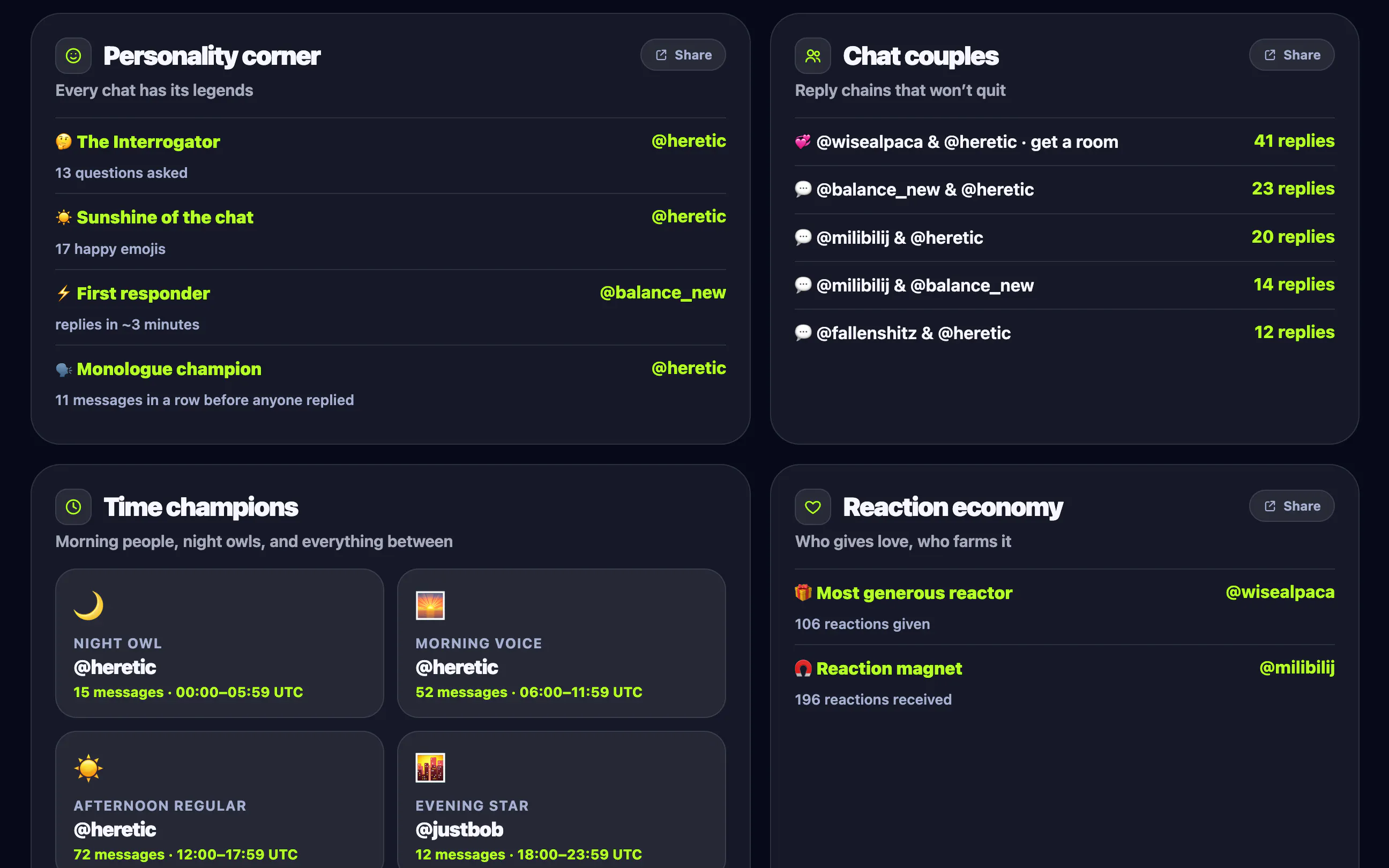Click '72 messages · 12:00–17:59 UTC' text

coord(185,855)
